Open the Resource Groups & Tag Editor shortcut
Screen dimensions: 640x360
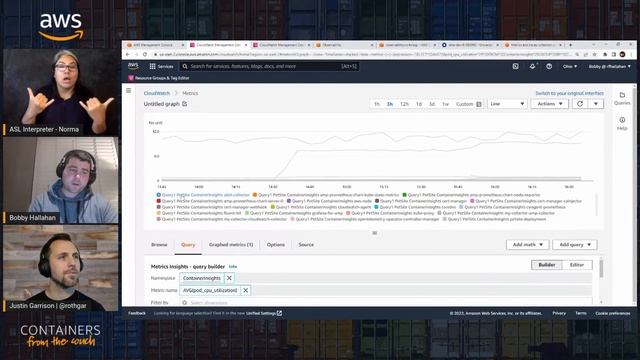(159, 78)
